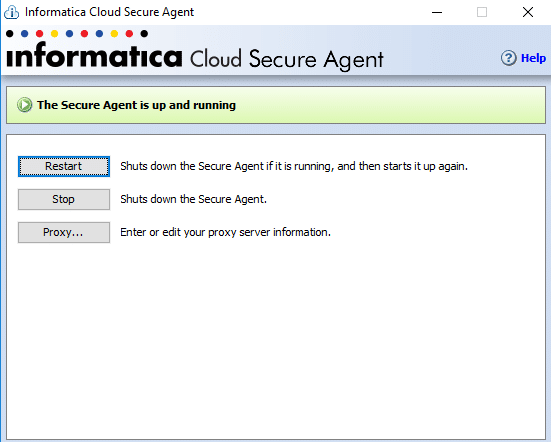Click 'Shuts down the Secure Agent.' text

tap(194, 199)
